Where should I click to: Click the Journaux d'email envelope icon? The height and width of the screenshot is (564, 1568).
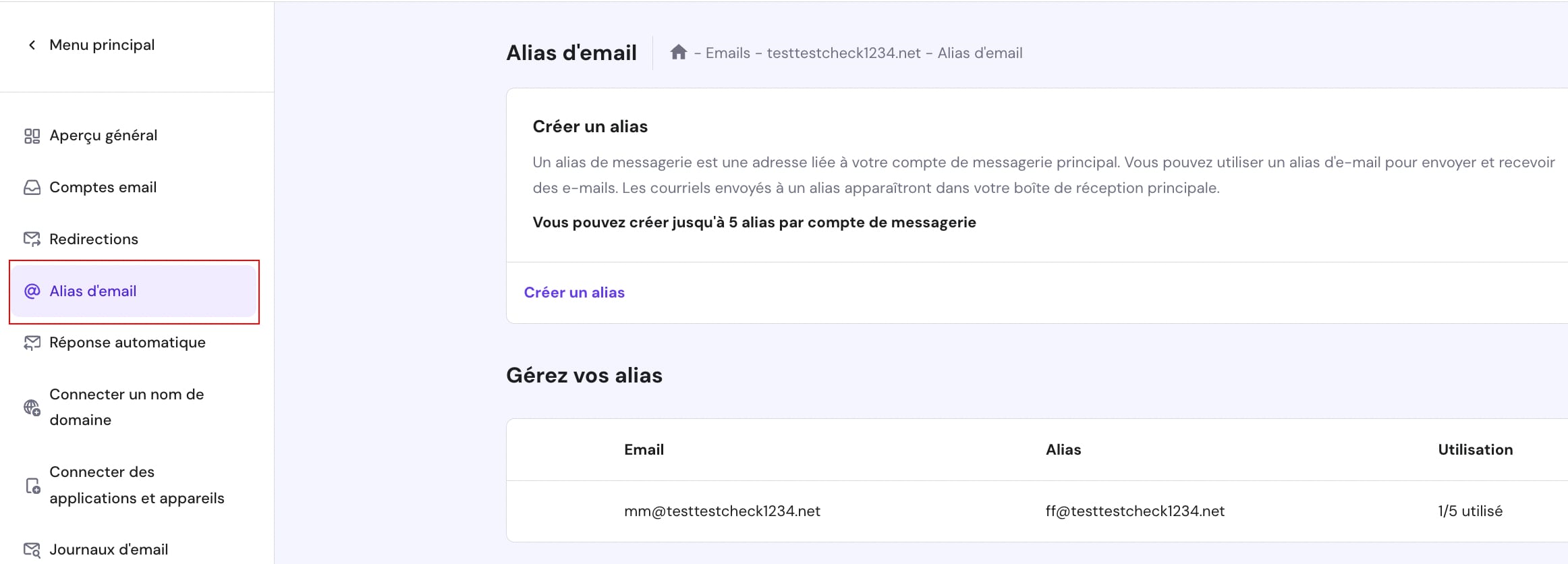point(32,550)
